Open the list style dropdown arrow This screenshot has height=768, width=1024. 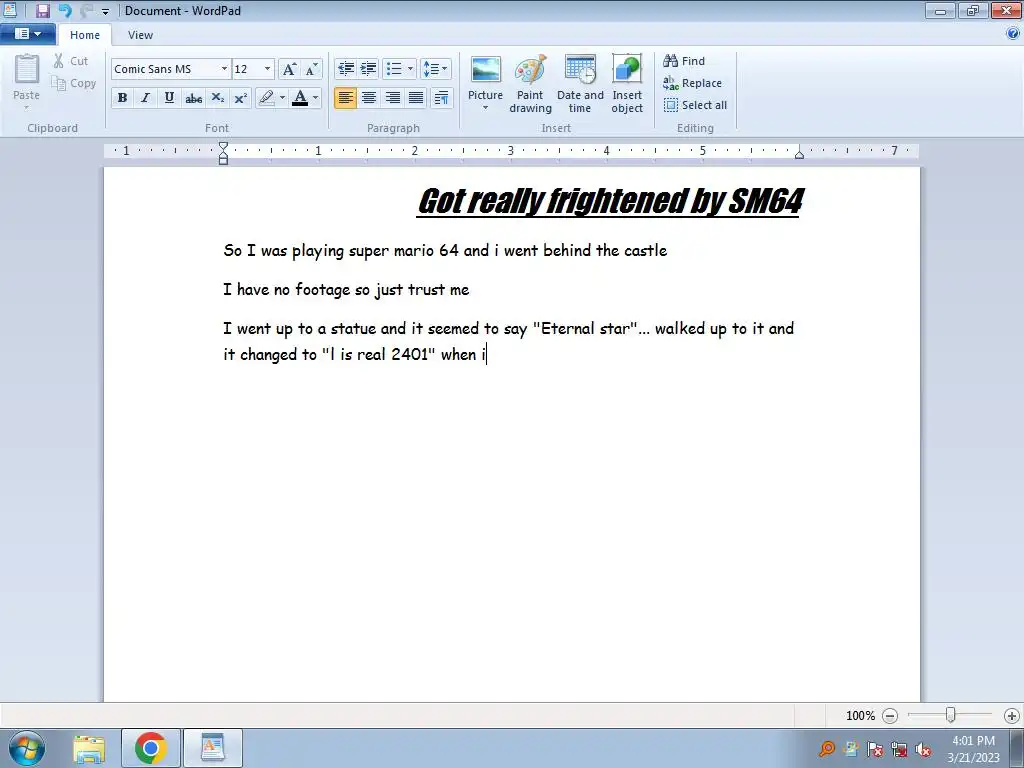point(410,69)
